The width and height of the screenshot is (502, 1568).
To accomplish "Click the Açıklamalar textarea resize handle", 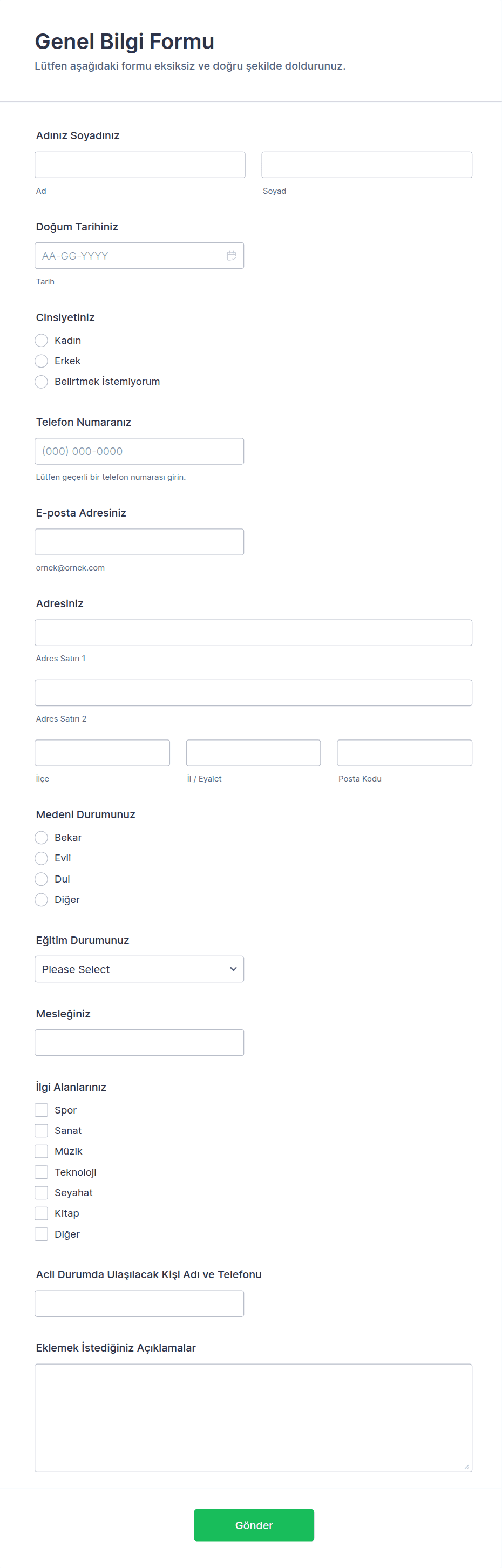I will pyautogui.click(x=467, y=1467).
